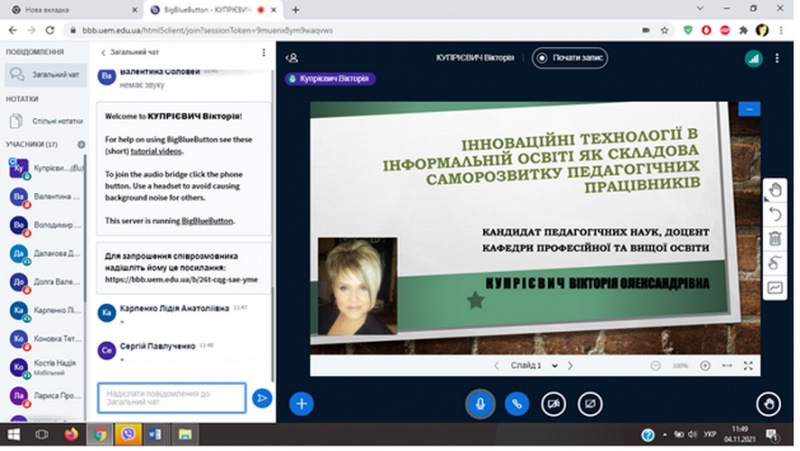The height and width of the screenshot is (451, 800).
Task: Select participant Валентина in users list
Action: [46, 197]
